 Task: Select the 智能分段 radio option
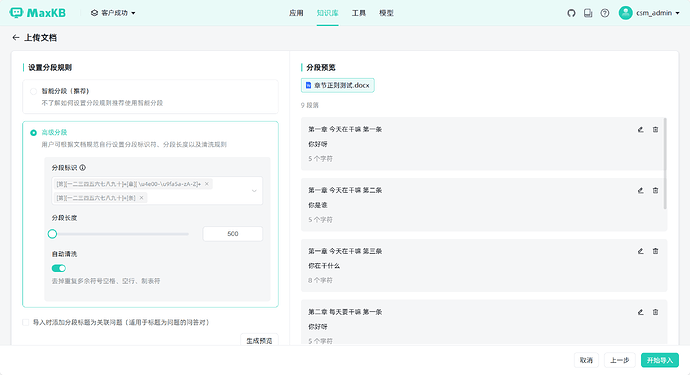33,92
